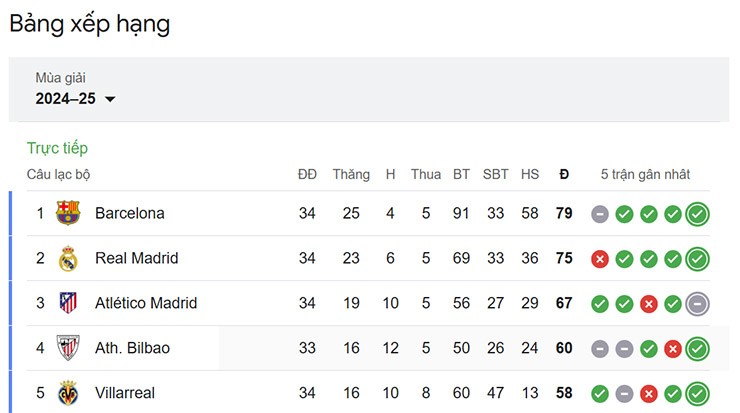Image resolution: width=740 pixels, height=413 pixels.
Task: Click the Đ points column header
Action: tap(564, 175)
